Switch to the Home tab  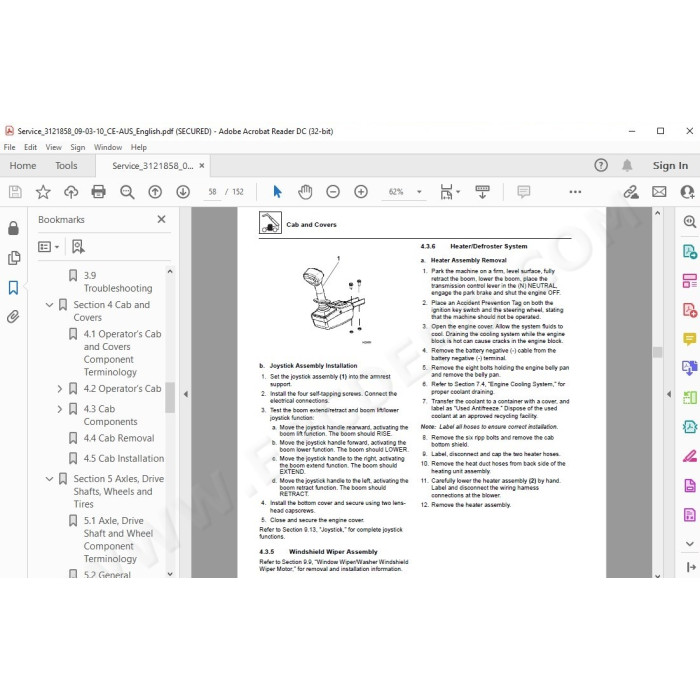click(23, 166)
